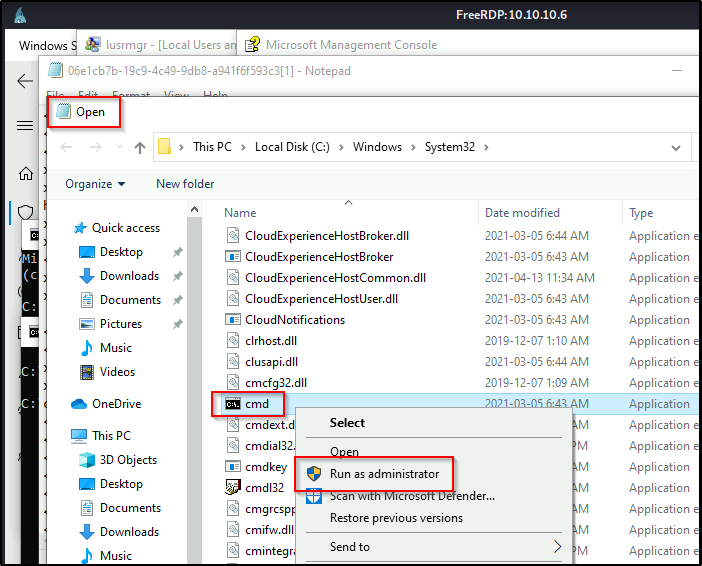Click the 3D Objects folder icon
Image resolution: width=702 pixels, height=566 pixels.
coord(88,460)
